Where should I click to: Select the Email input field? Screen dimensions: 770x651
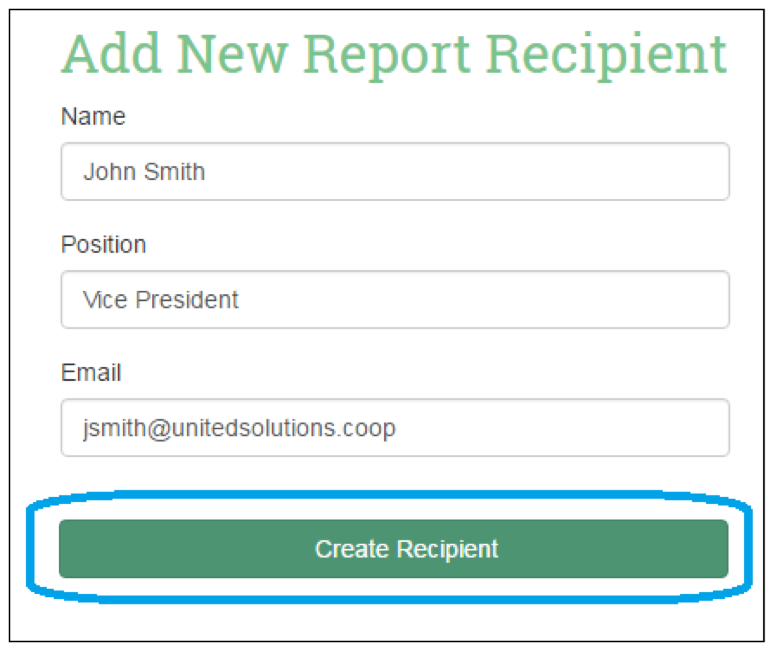(394, 428)
